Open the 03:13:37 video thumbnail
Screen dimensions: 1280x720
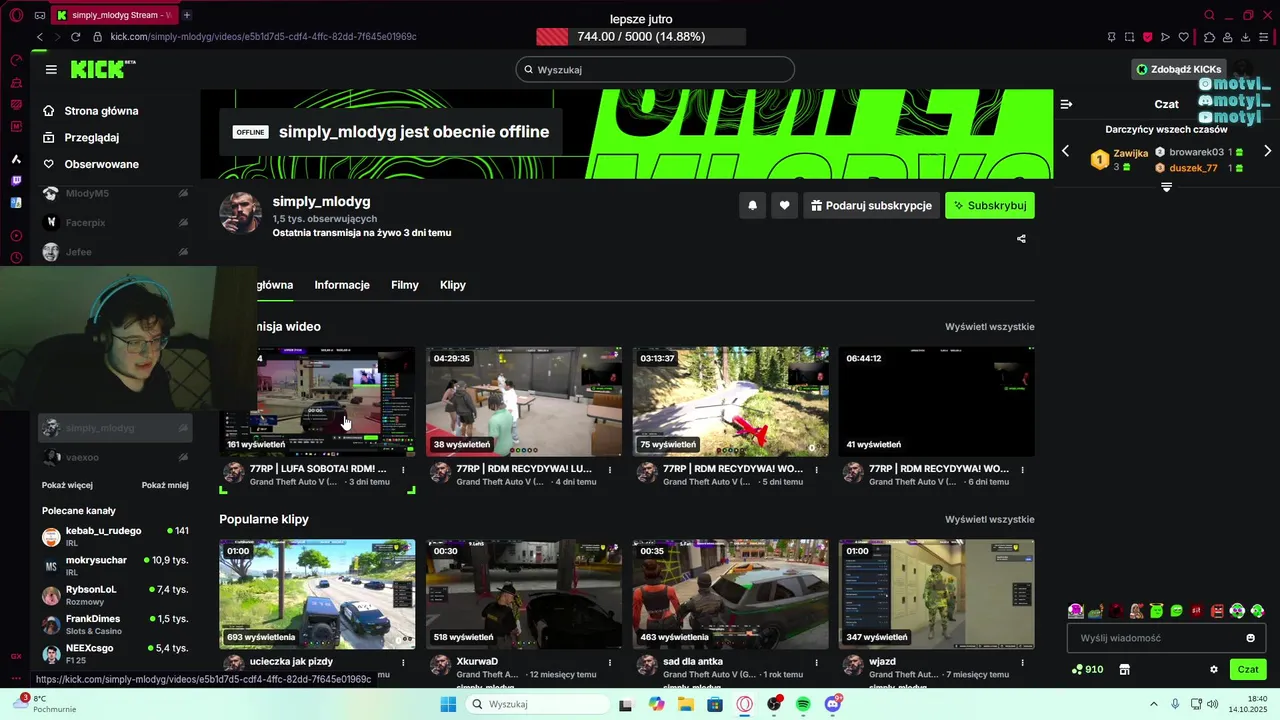point(731,401)
